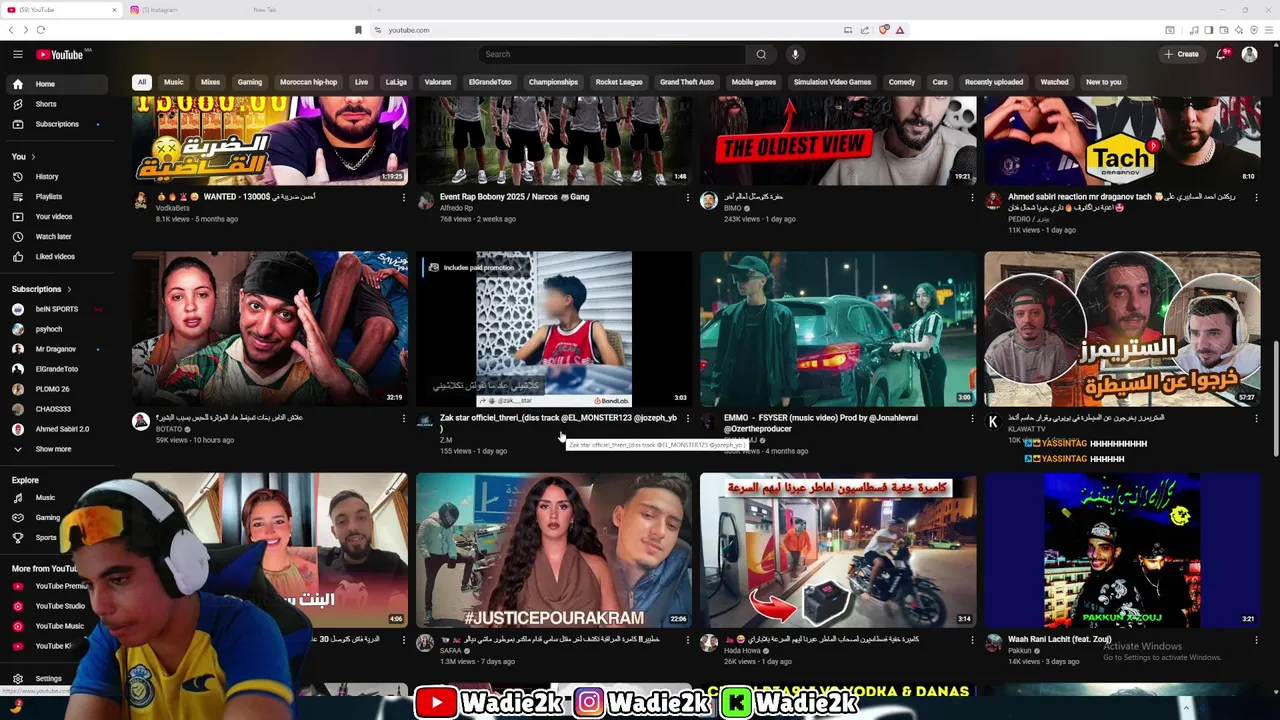Open the VodkaBets channel link
This screenshot has height=720, width=1280.
pos(172,208)
